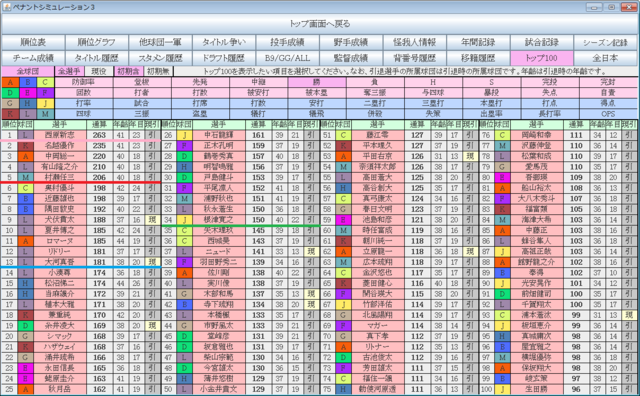Select team B blue swatch filter
Image resolution: width=640 pixels, height=396 pixels.
[x=28, y=82]
